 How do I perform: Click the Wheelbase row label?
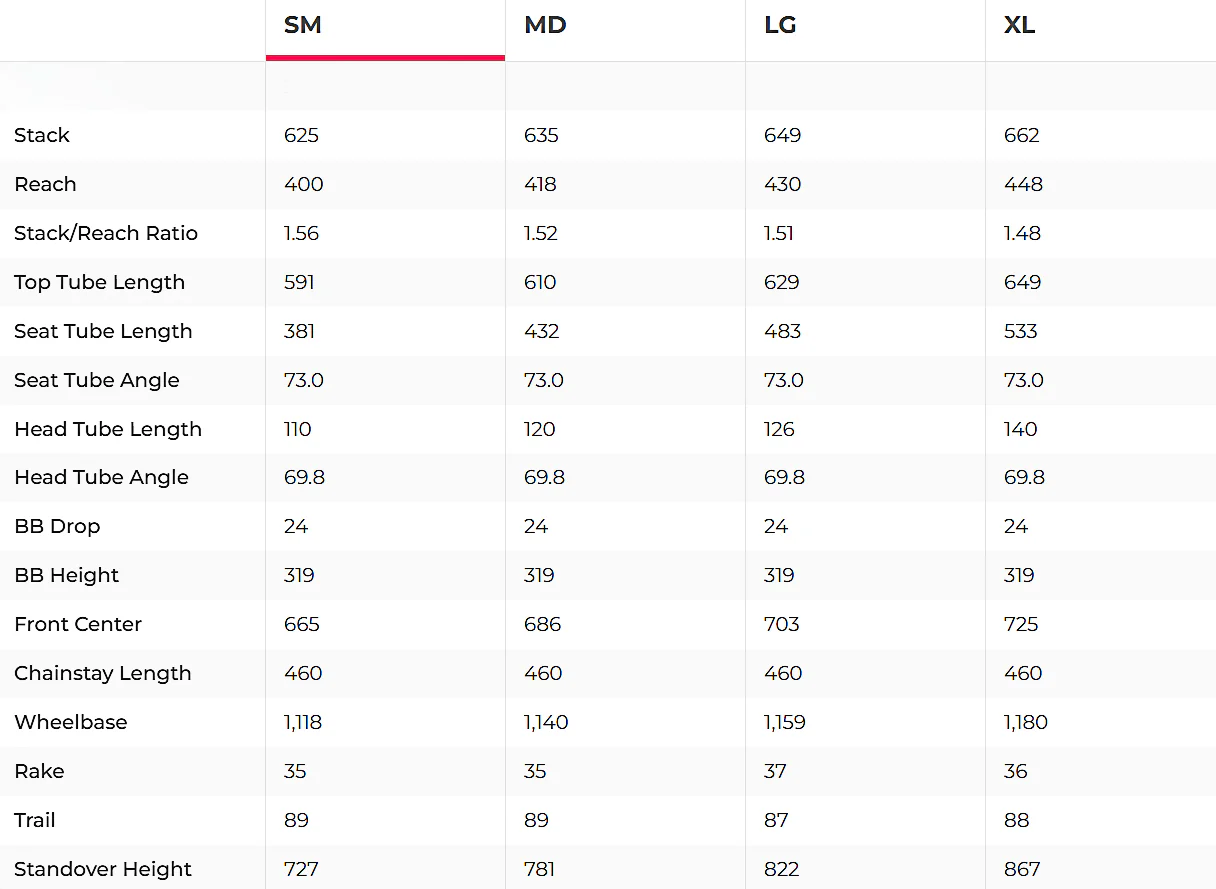tap(71, 722)
